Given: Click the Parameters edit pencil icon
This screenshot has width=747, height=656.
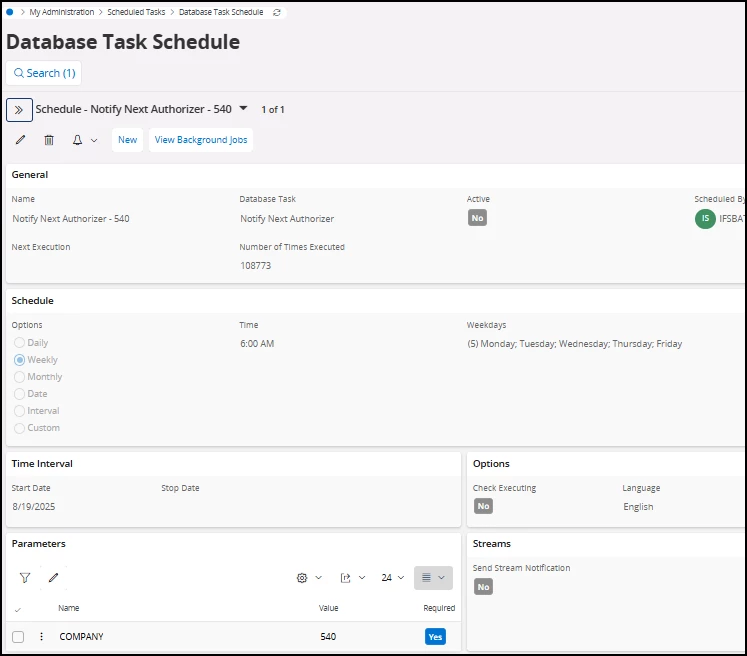Looking at the screenshot, I should click(53, 577).
